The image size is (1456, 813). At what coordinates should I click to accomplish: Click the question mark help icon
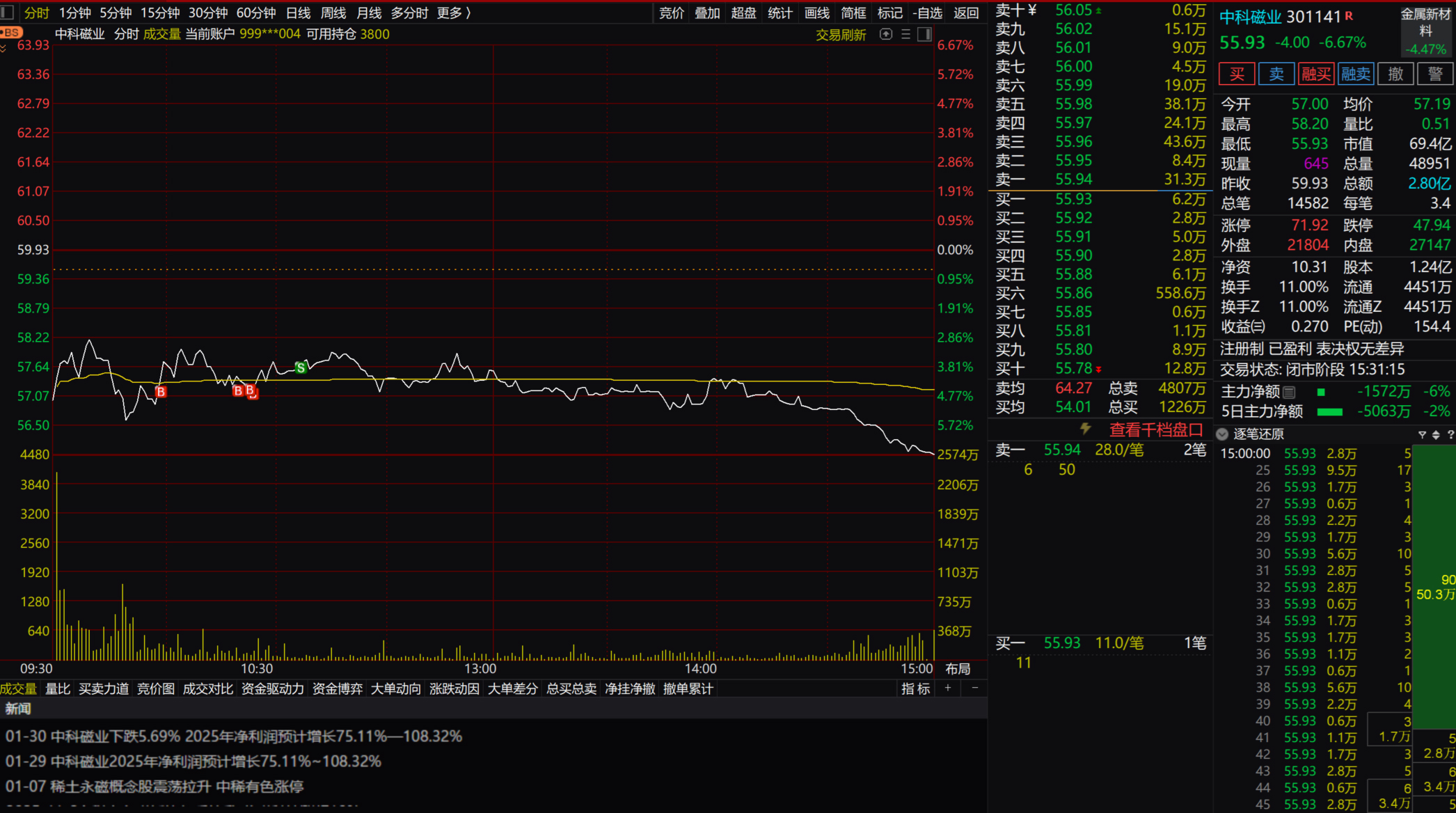(1450, 434)
